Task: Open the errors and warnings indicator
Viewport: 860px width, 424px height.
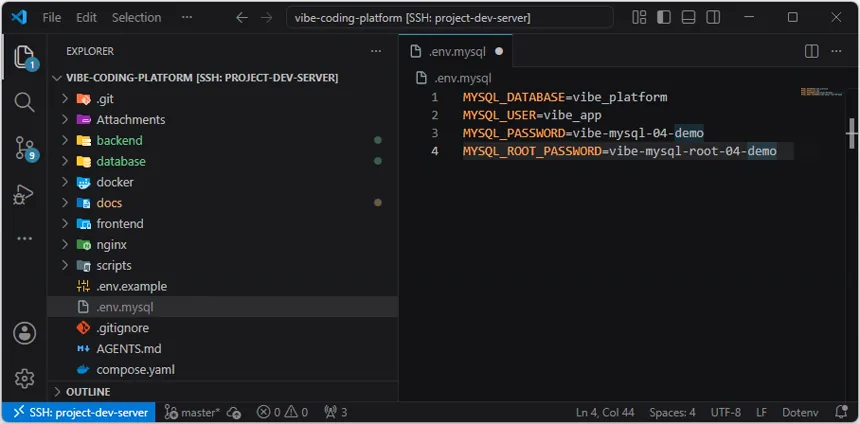Action: 282,412
